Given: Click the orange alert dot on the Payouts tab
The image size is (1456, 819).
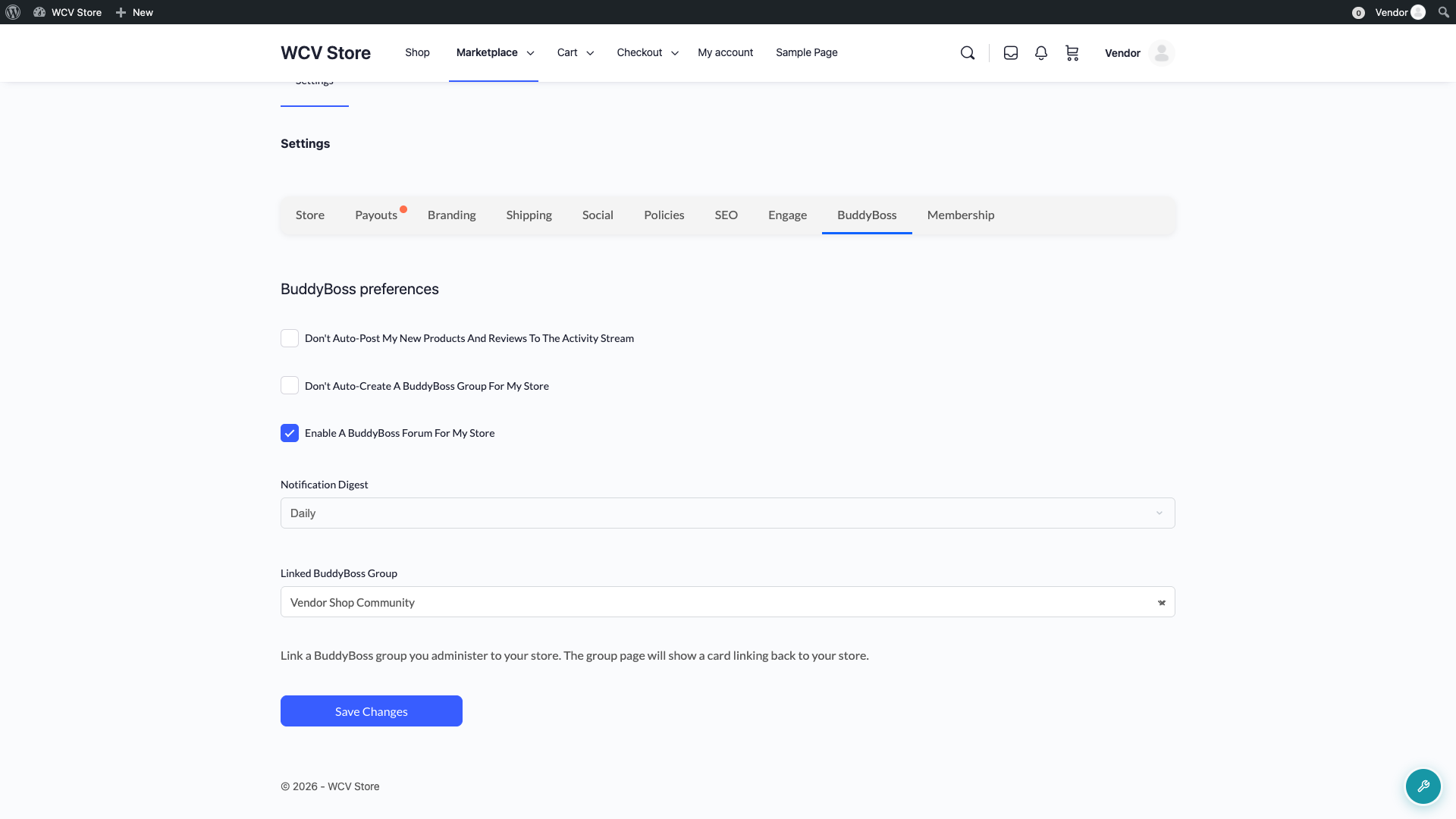Looking at the screenshot, I should (x=403, y=209).
